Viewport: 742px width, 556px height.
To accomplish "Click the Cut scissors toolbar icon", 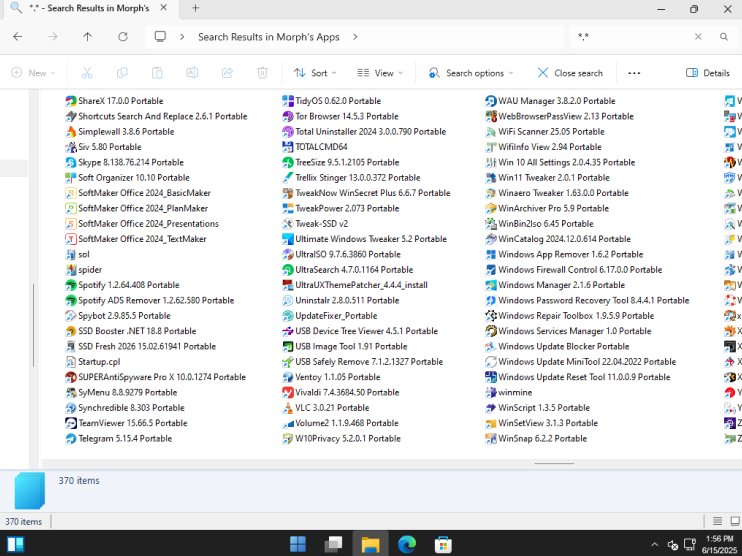I will tap(87, 73).
